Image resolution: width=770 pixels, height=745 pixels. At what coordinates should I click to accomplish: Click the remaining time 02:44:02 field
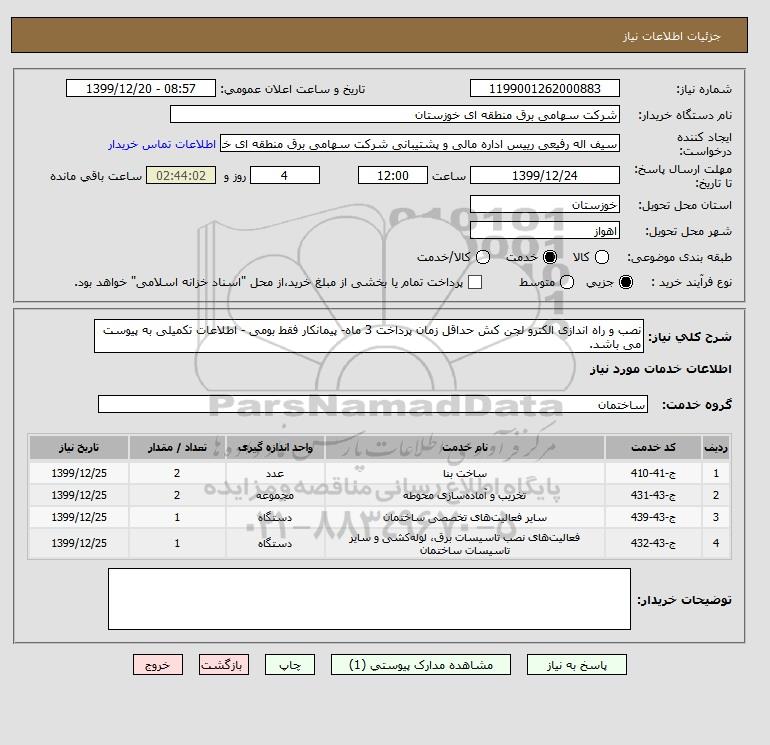click(x=181, y=175)
